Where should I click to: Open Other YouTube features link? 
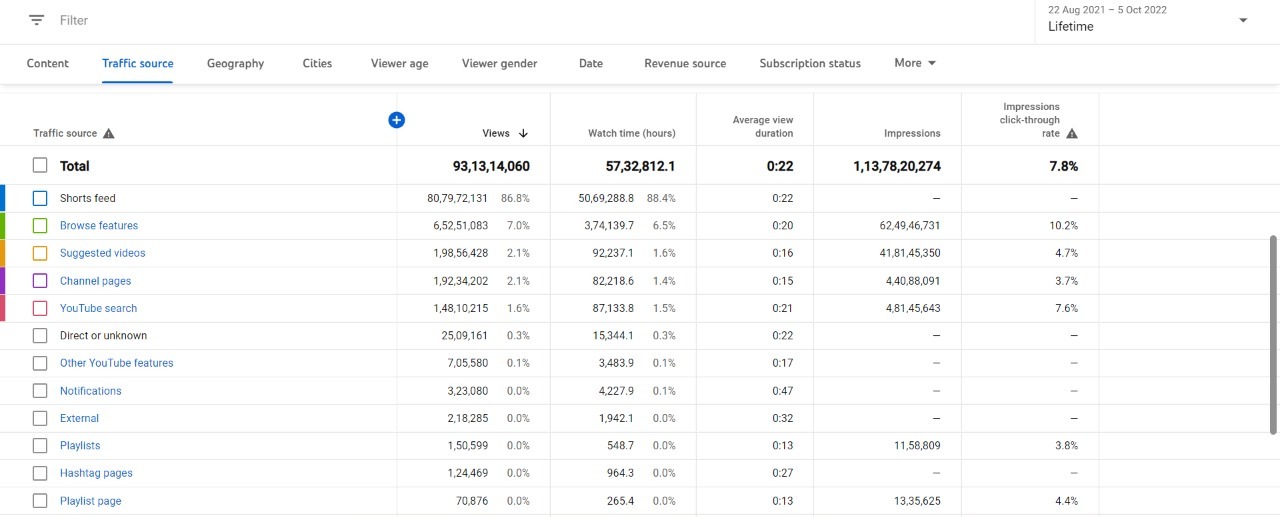point(116,363)
